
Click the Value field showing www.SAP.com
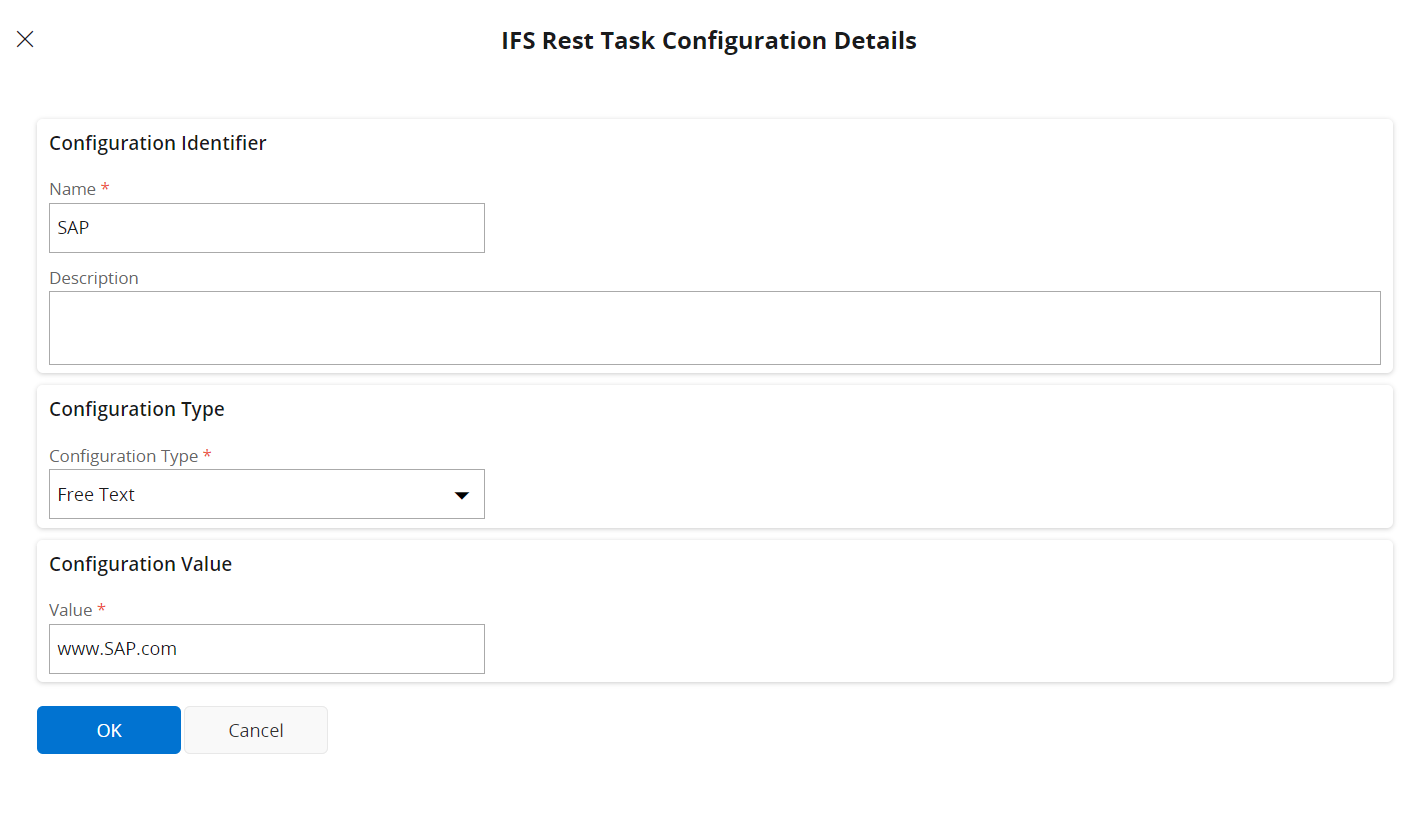[266, 649]
